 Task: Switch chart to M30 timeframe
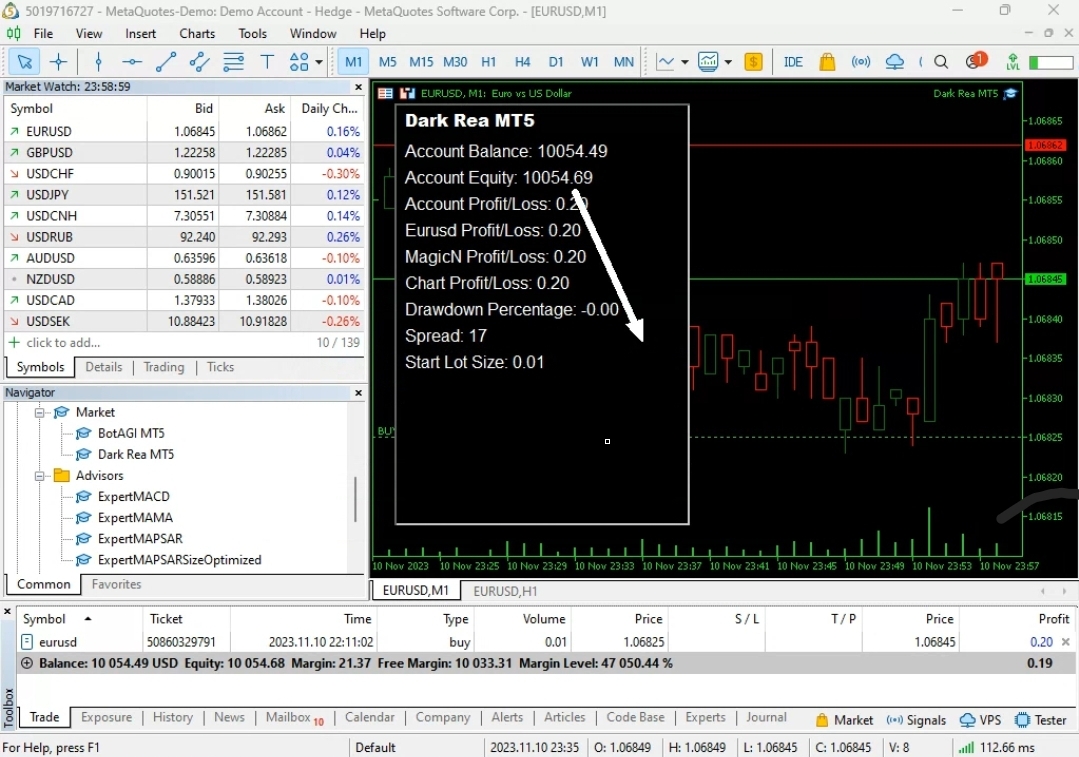pyautogui.click(x=455, y=62)
